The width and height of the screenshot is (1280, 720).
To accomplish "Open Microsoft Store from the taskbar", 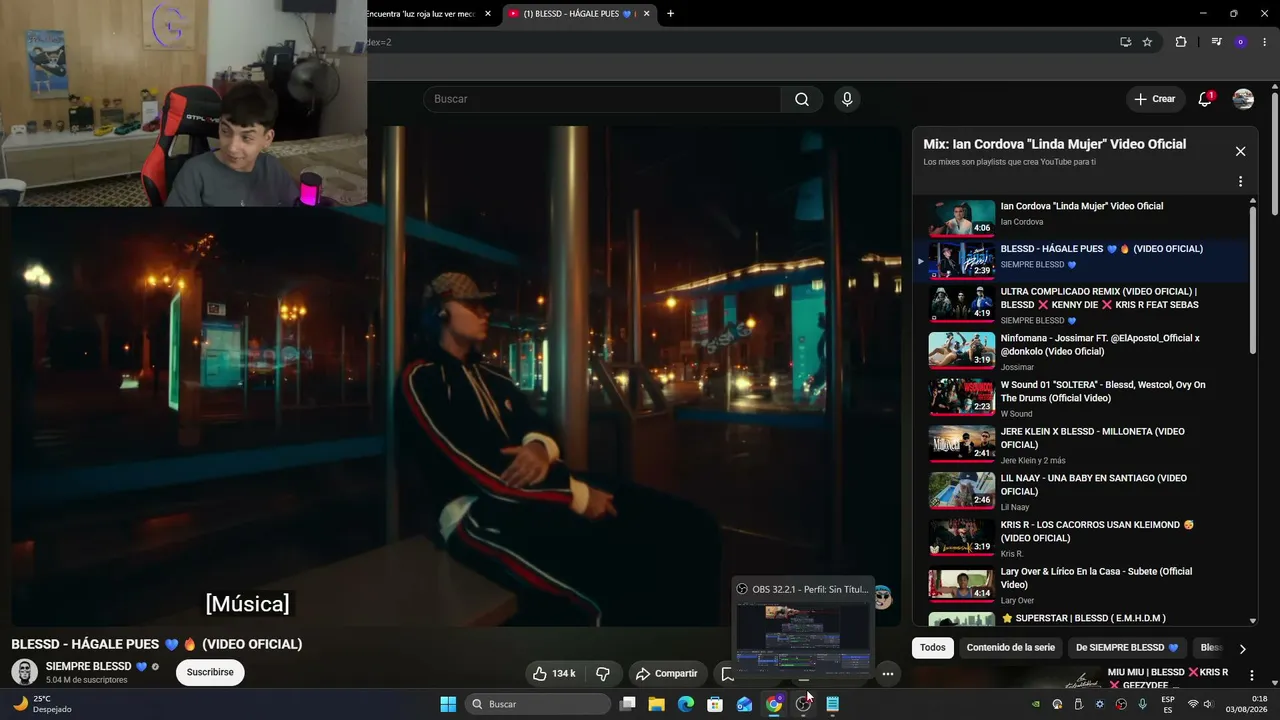I will coord(715,704).
